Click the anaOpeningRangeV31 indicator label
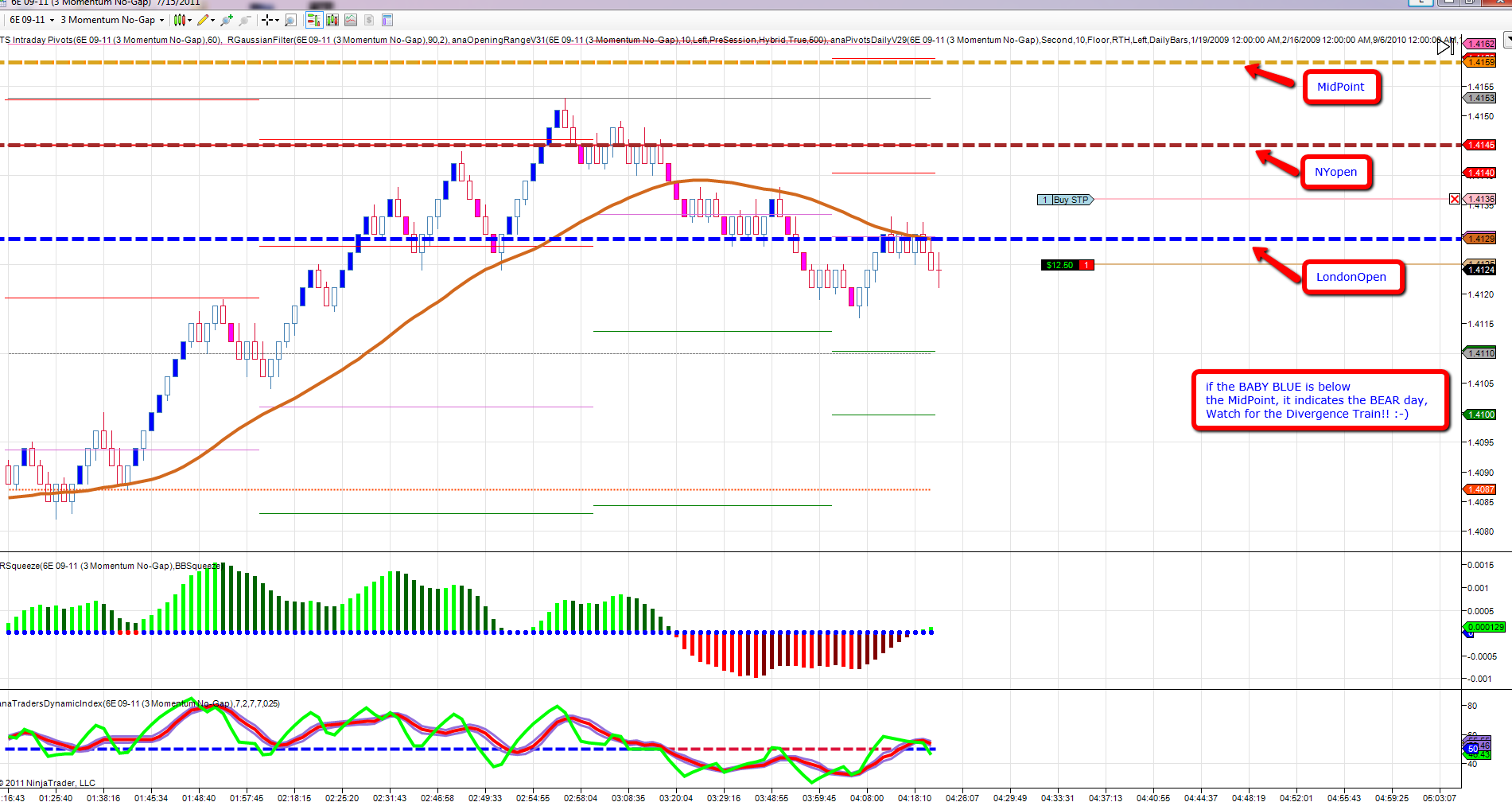 pyautogui.click(x=639, y=40)
